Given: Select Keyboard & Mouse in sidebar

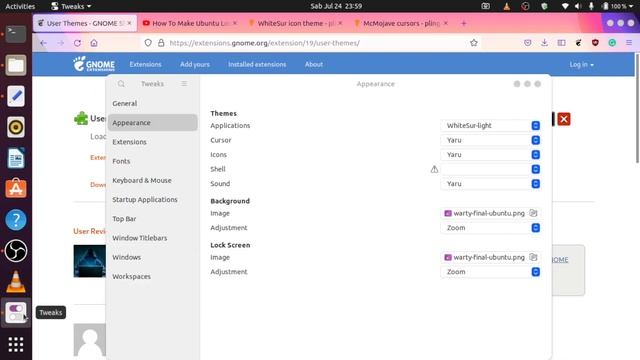Looking at the screenshot, I should 153,180.
